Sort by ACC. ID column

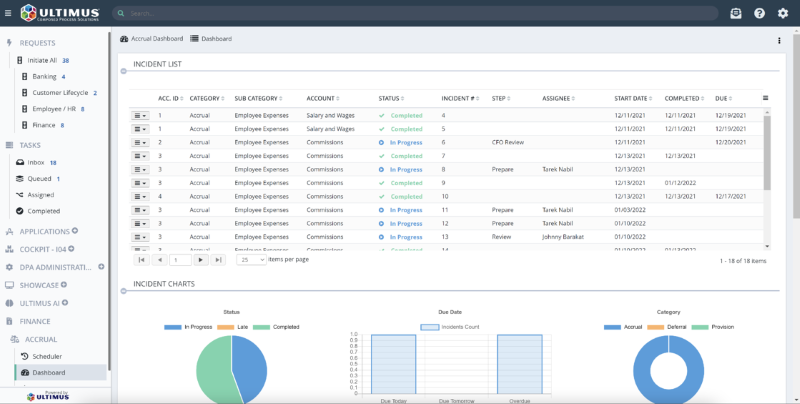[x=171, y=98]
